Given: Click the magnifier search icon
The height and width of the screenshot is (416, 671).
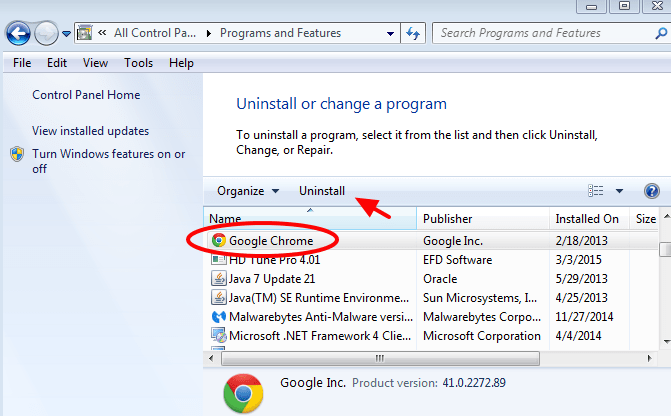Looking at the screenshot, I should click(x=661, y=33).
